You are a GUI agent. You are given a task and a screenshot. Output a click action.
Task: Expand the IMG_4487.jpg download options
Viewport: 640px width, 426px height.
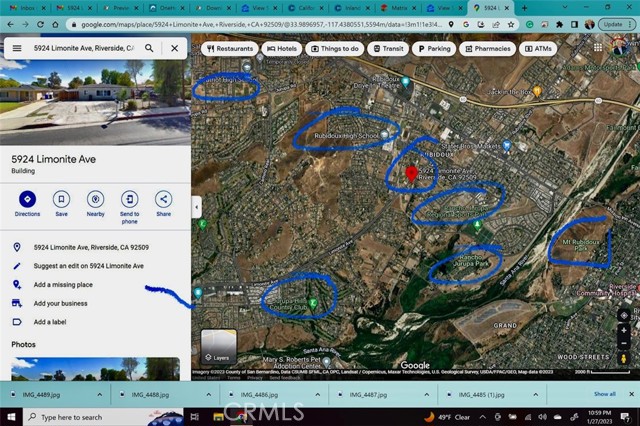tap(427, 395)
